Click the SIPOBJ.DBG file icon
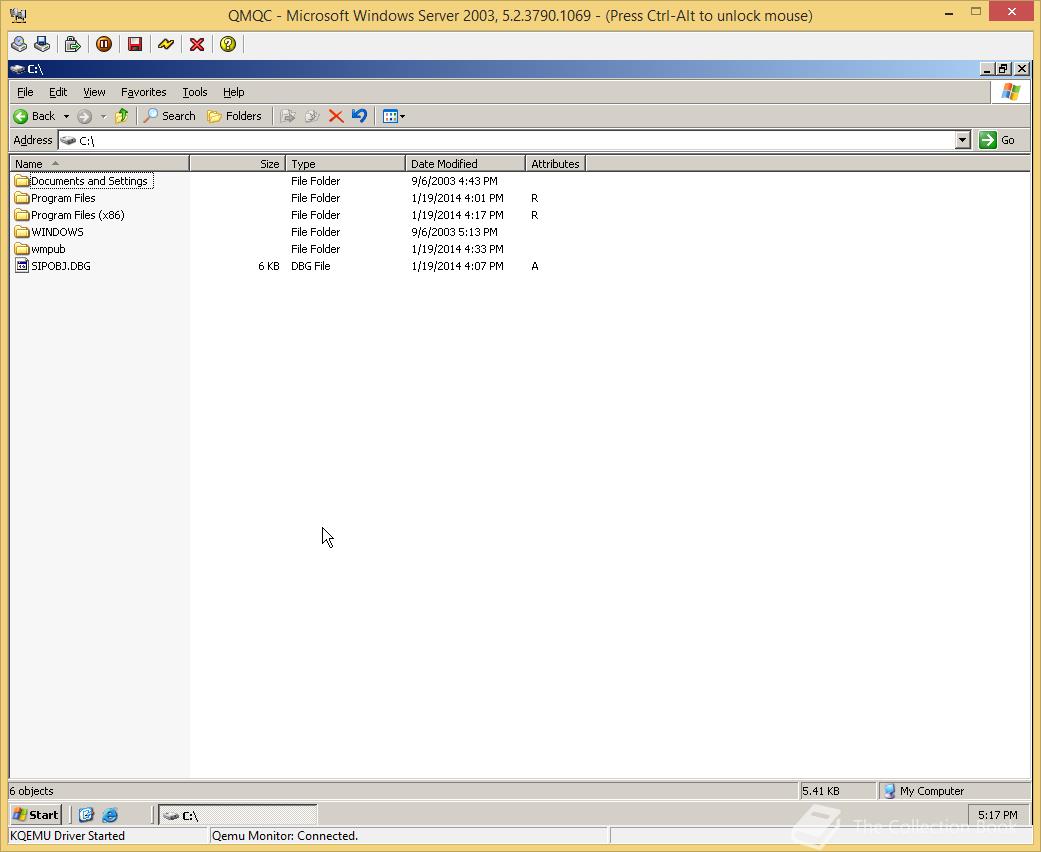1041x852 pixels. tap(21, 266)
